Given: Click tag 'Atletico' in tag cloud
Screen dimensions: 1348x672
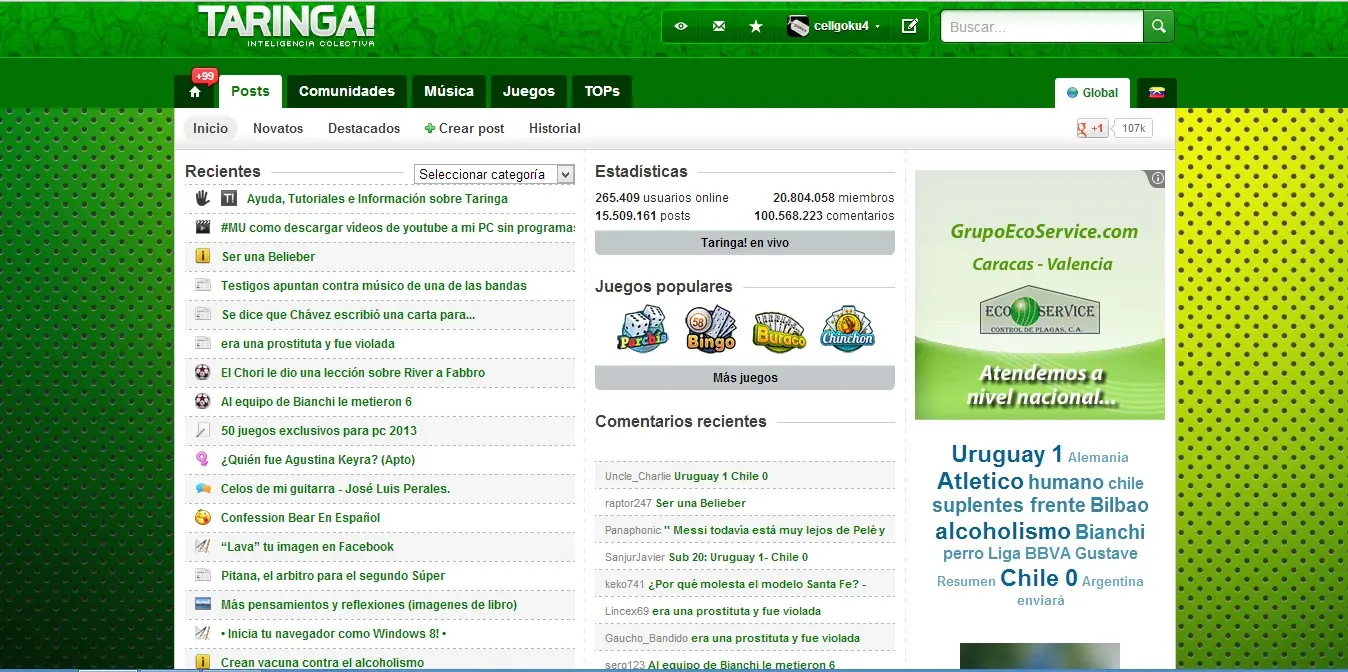Looking at the screenshot, I should pos(980,481).
